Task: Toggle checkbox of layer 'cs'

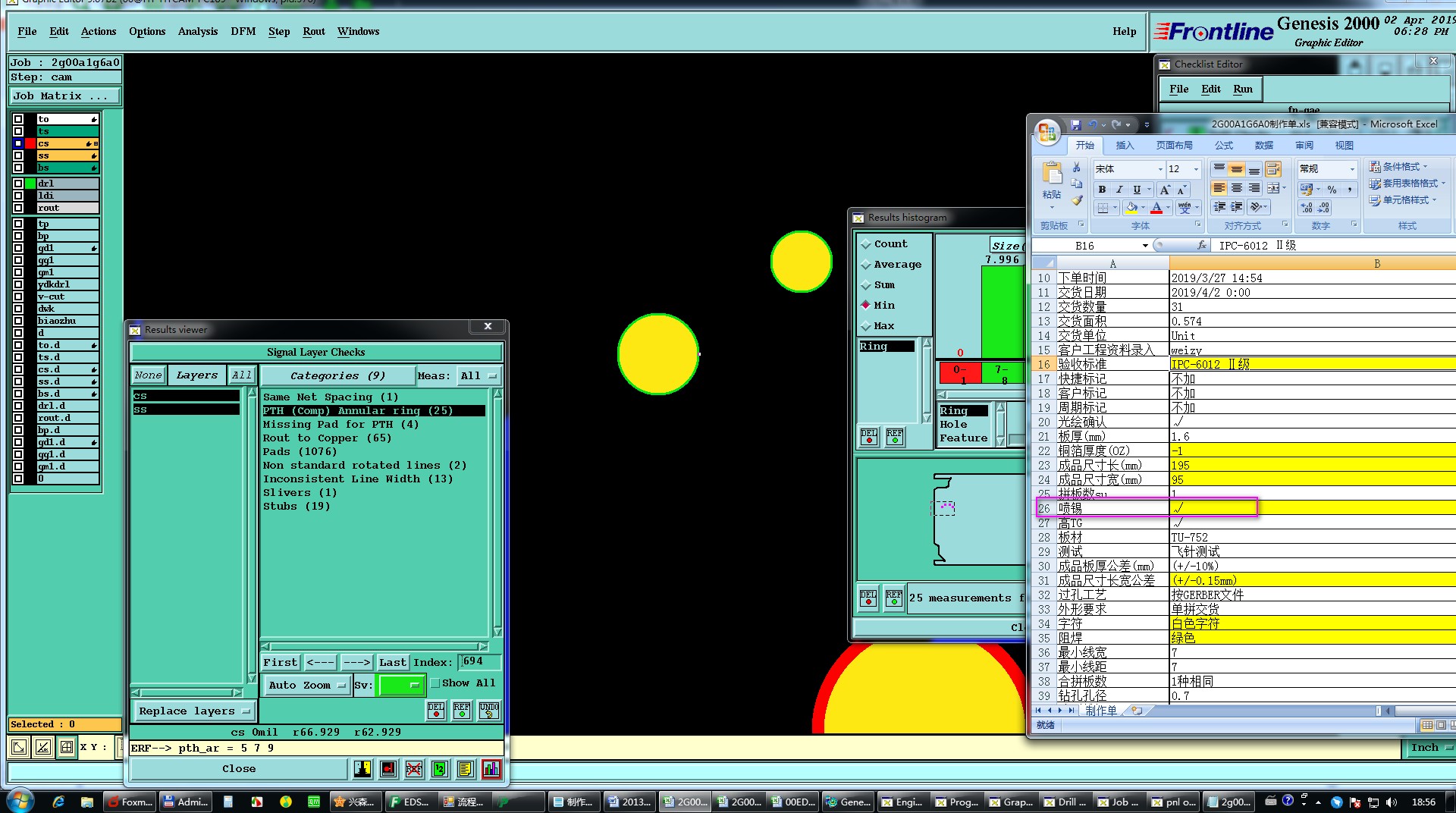Action: (18, 143)
